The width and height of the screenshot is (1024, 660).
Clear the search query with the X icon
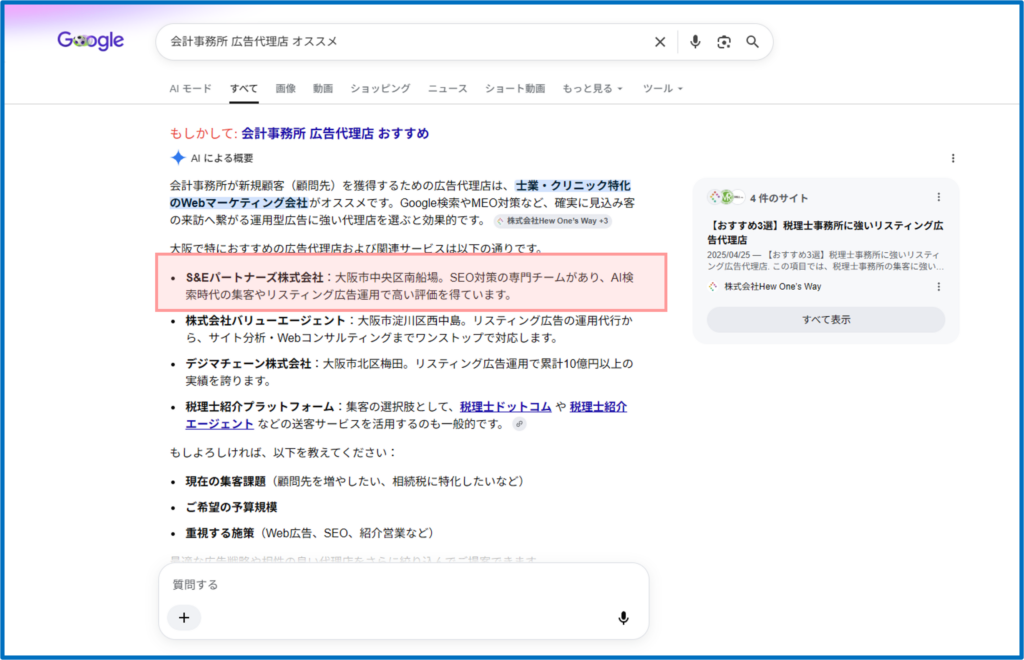(660, 42)
